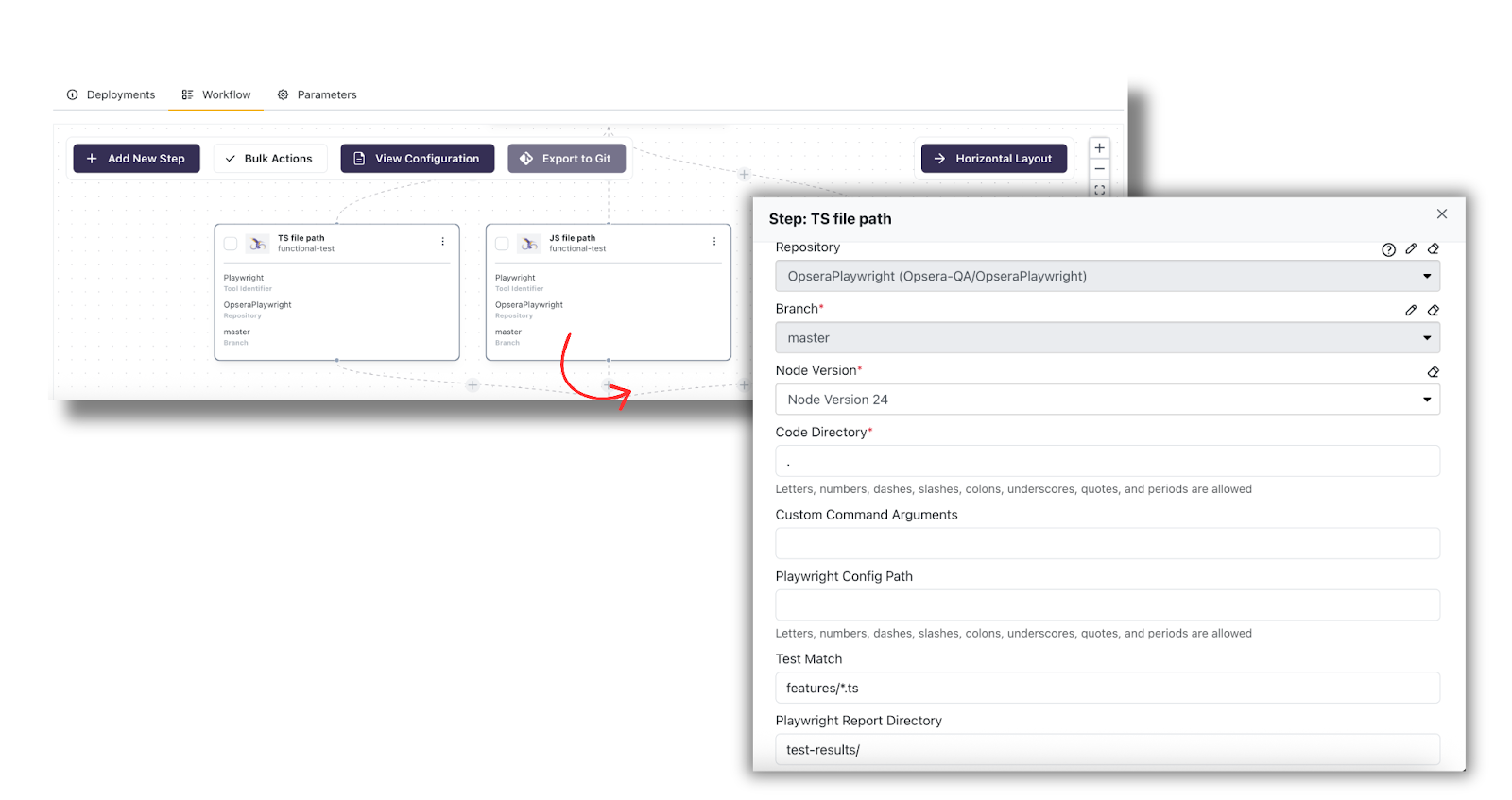Switch to Horizontal Layout
The height and width of the screenshot is (800, 1512).
click(x=993, y=159)
